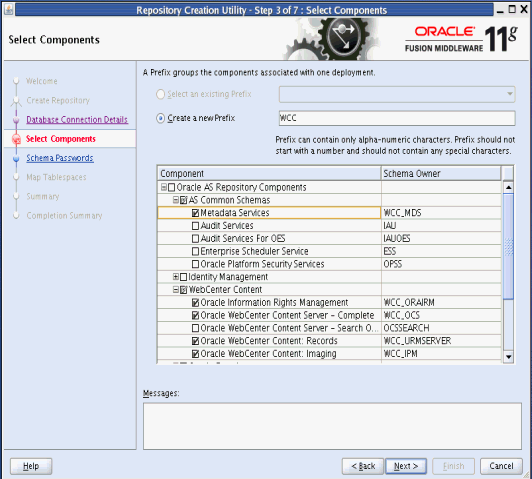
Task: Select the OCSSEARCH schema owner cell
Action: (x=441, y=328)
